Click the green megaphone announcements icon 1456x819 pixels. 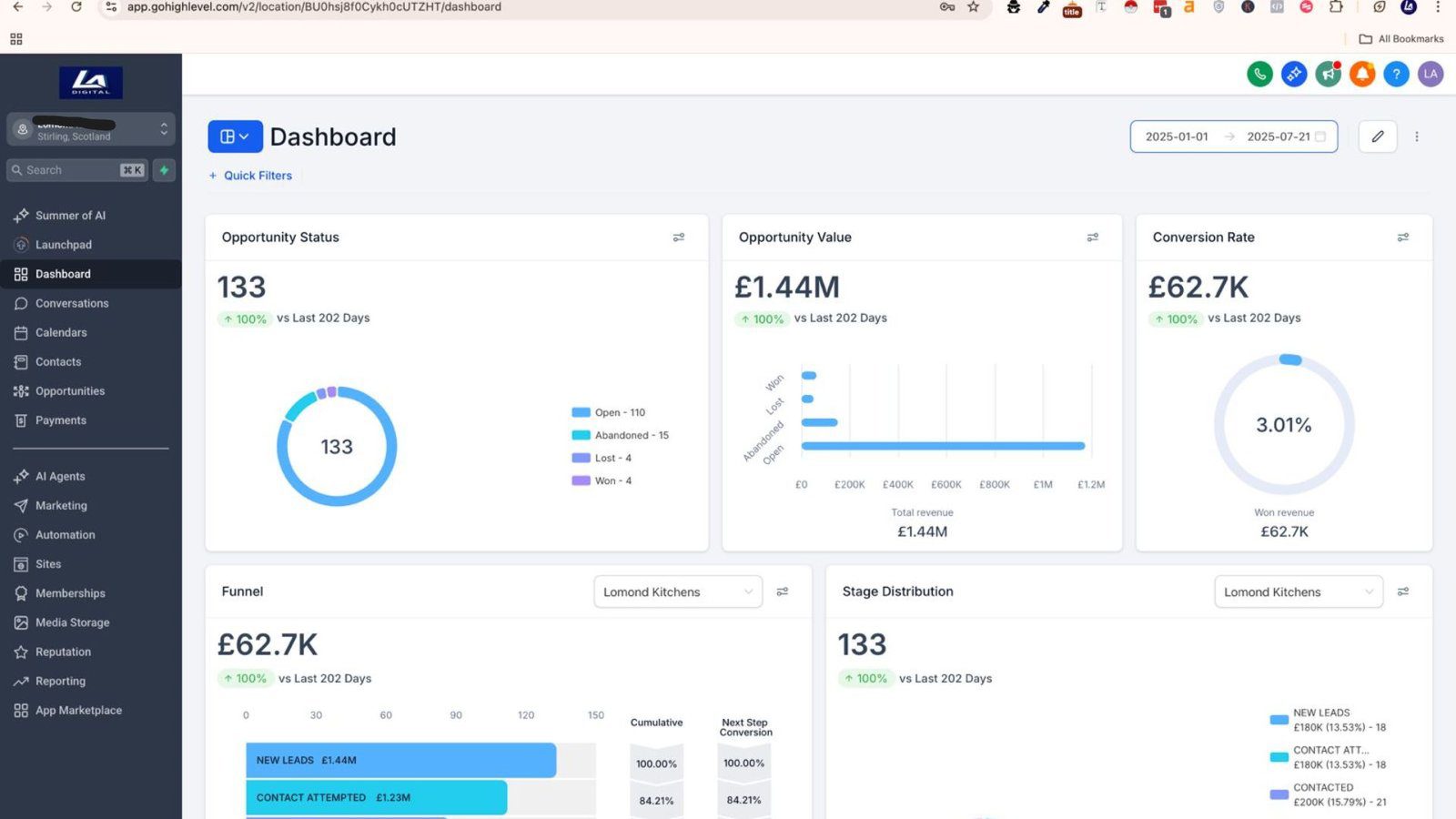coord(1329,75)
